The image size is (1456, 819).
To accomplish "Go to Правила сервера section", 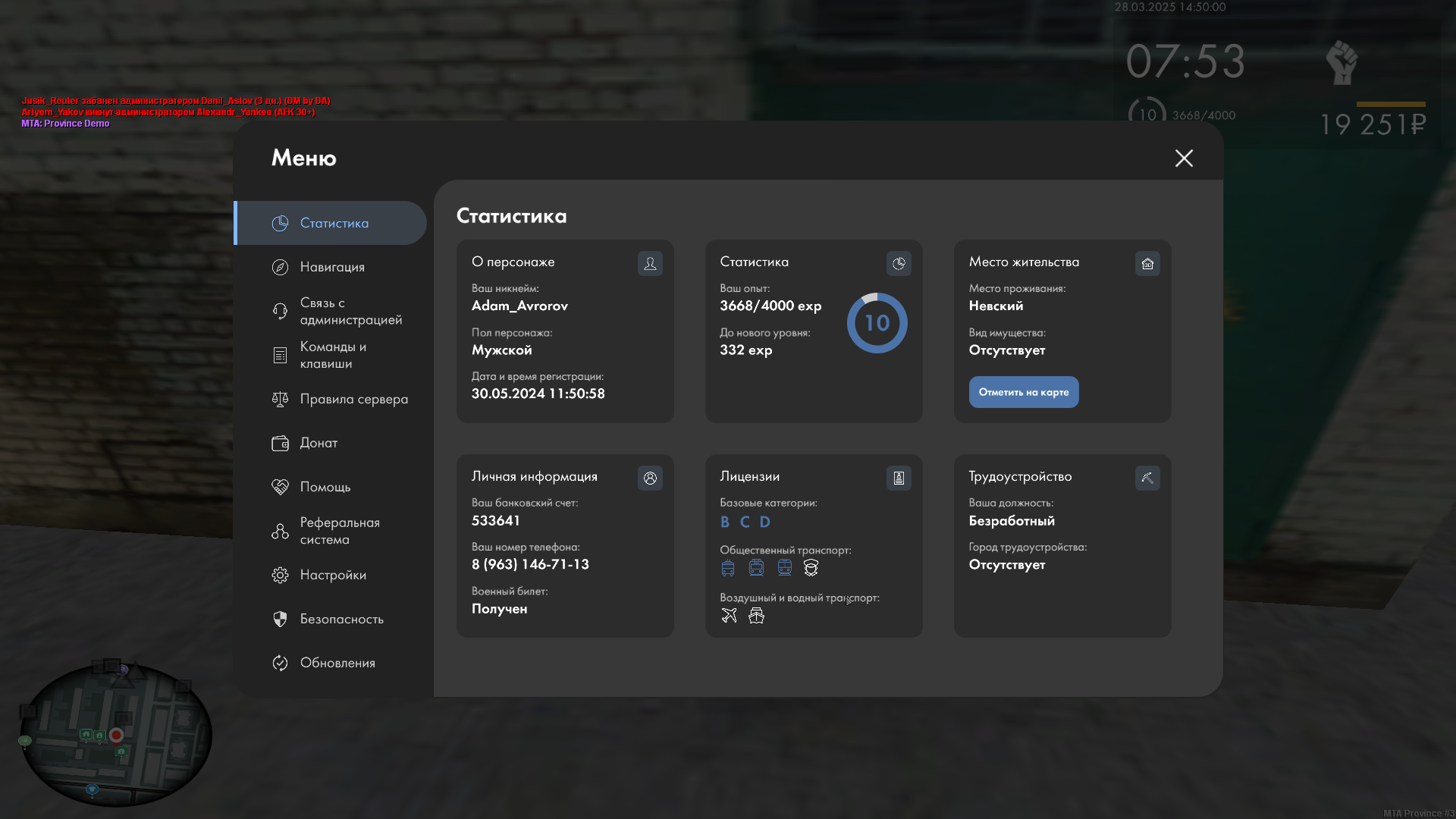I will coord(353,399).
